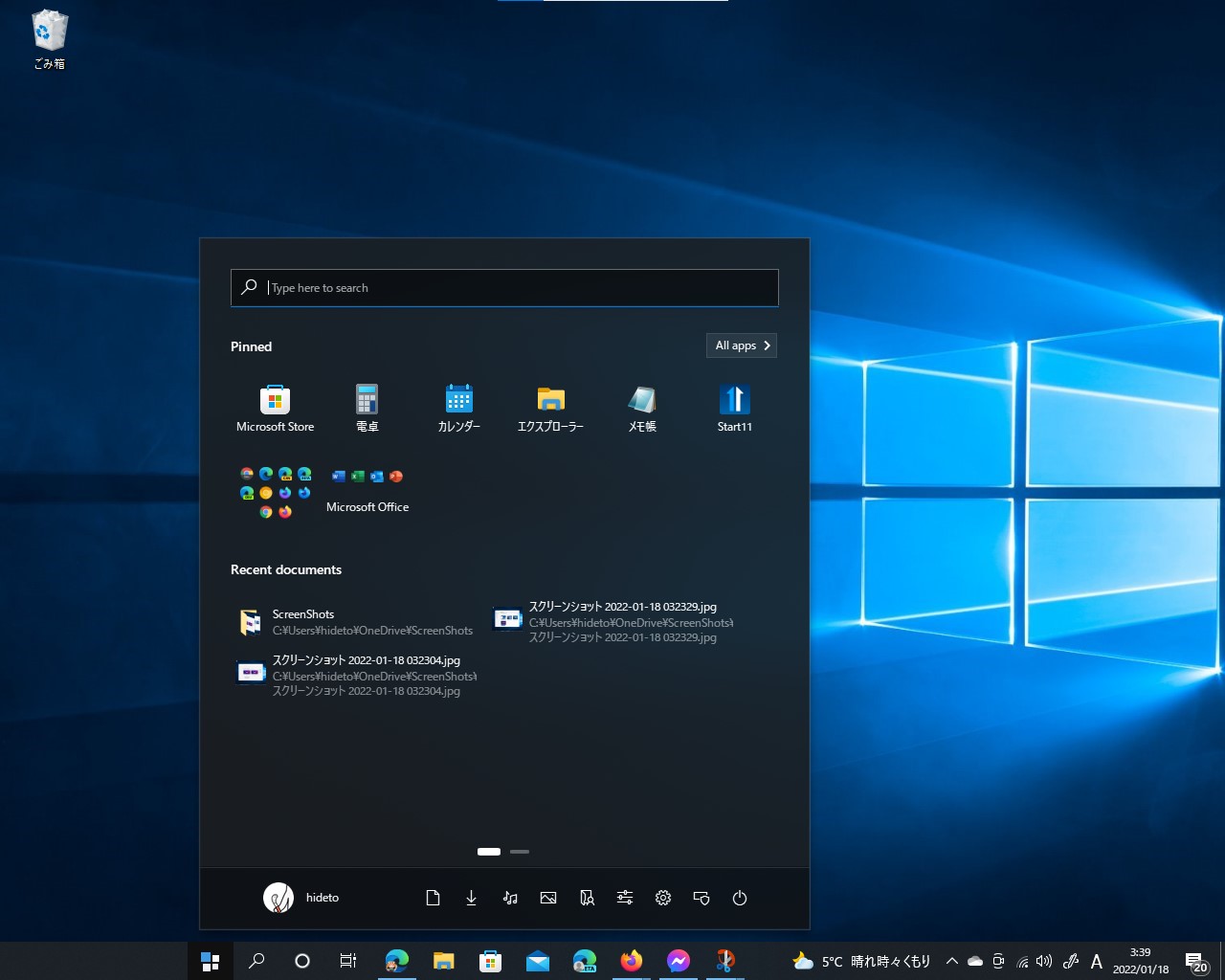1225x980 pixels.
Task: Open the pinned Start11 app
Action: [x=734, y=409]
